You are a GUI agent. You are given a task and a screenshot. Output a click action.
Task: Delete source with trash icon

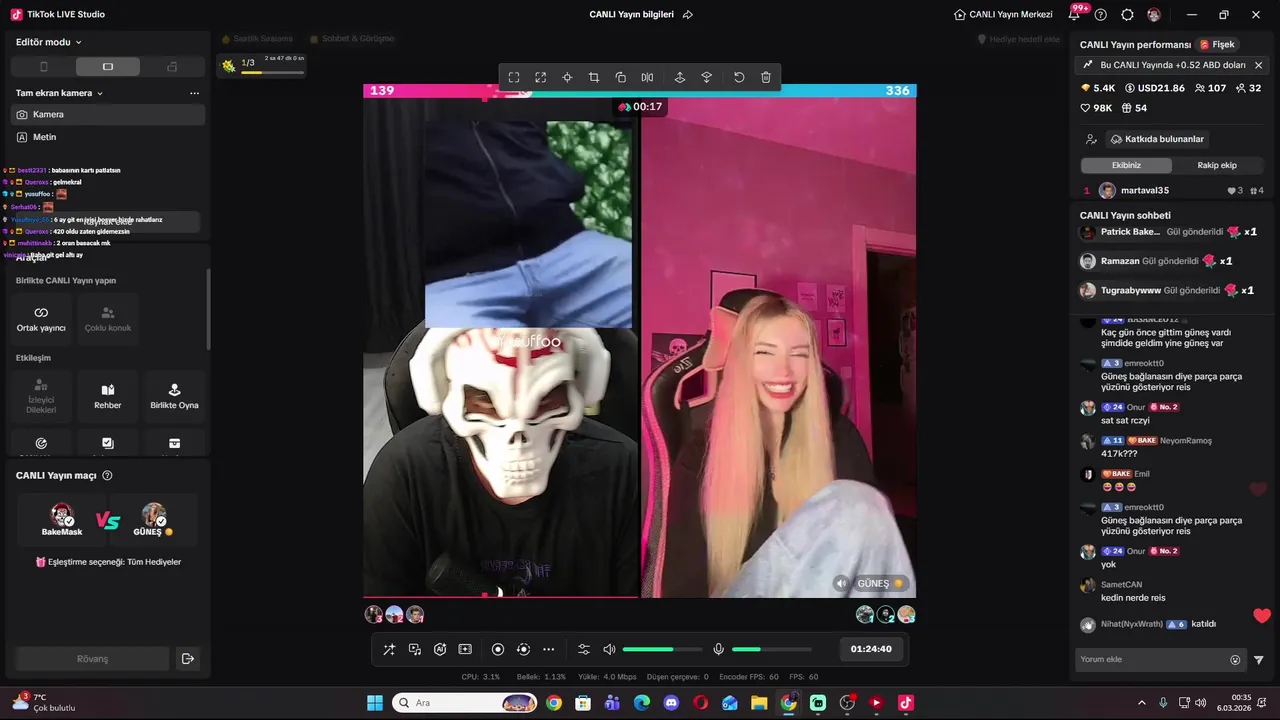pos(766,77)
